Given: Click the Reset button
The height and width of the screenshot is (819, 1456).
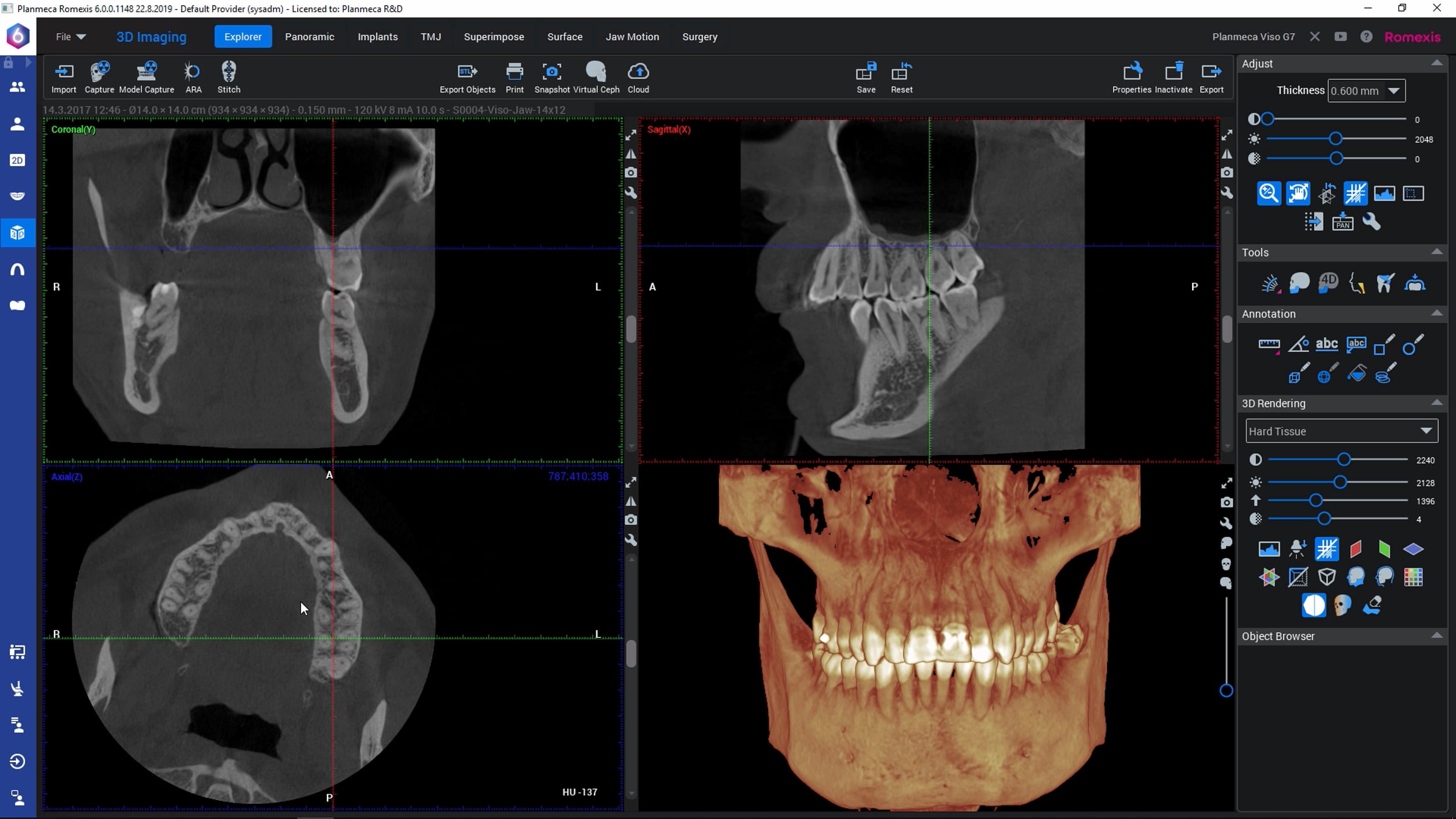Looking at the screenshot, I should pyautogui.click(x=902, y=77).
